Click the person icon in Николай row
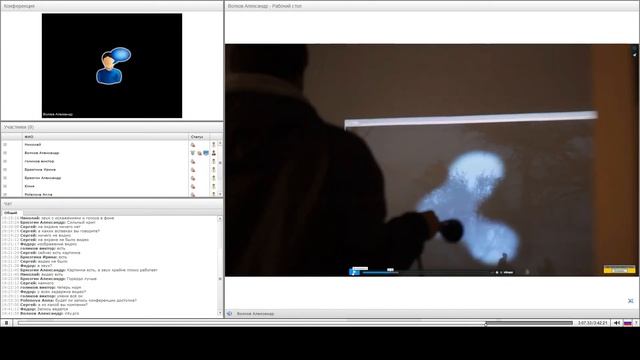 [213, 144]
